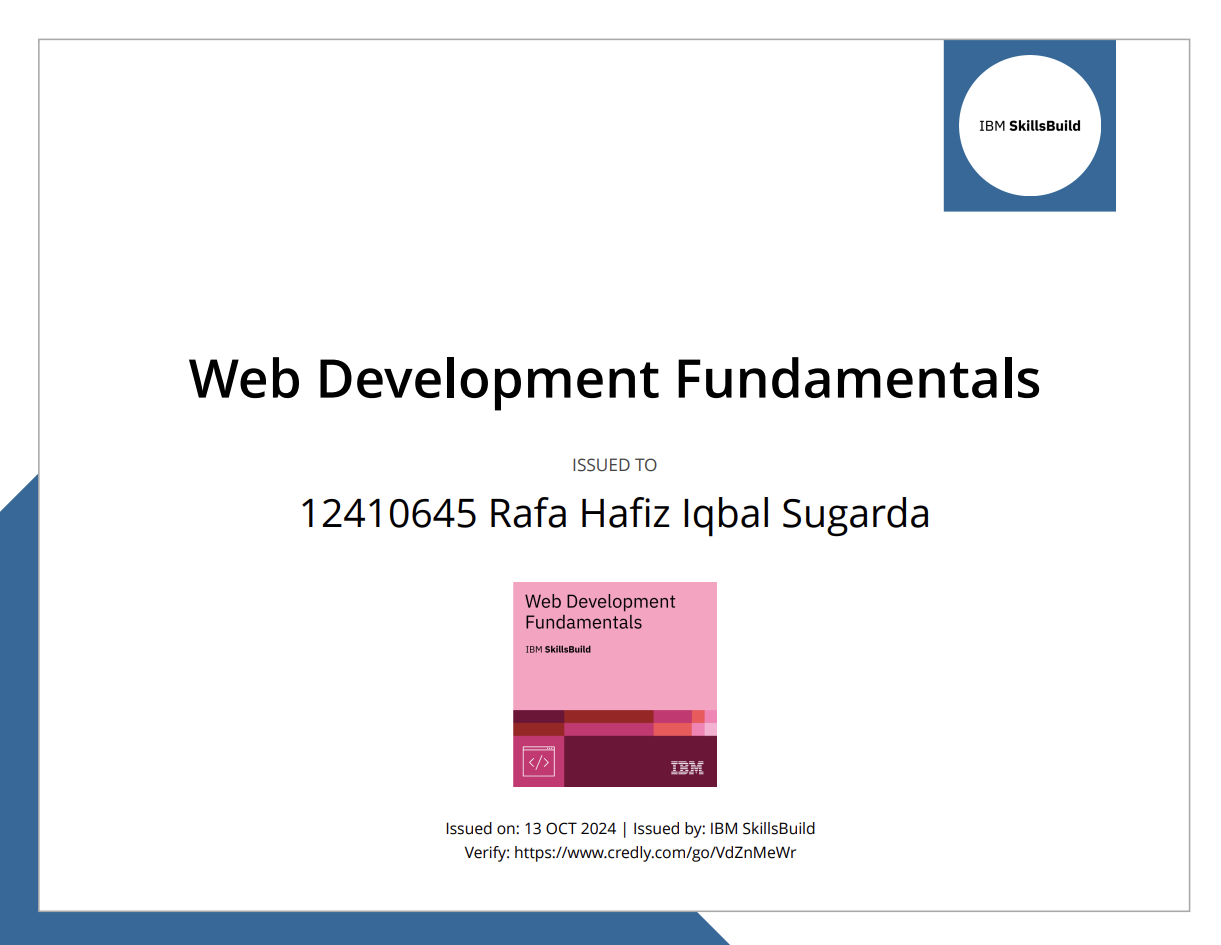
Task: Click the badge's Web Development Fundamentals label
Action: click(600, 612)
